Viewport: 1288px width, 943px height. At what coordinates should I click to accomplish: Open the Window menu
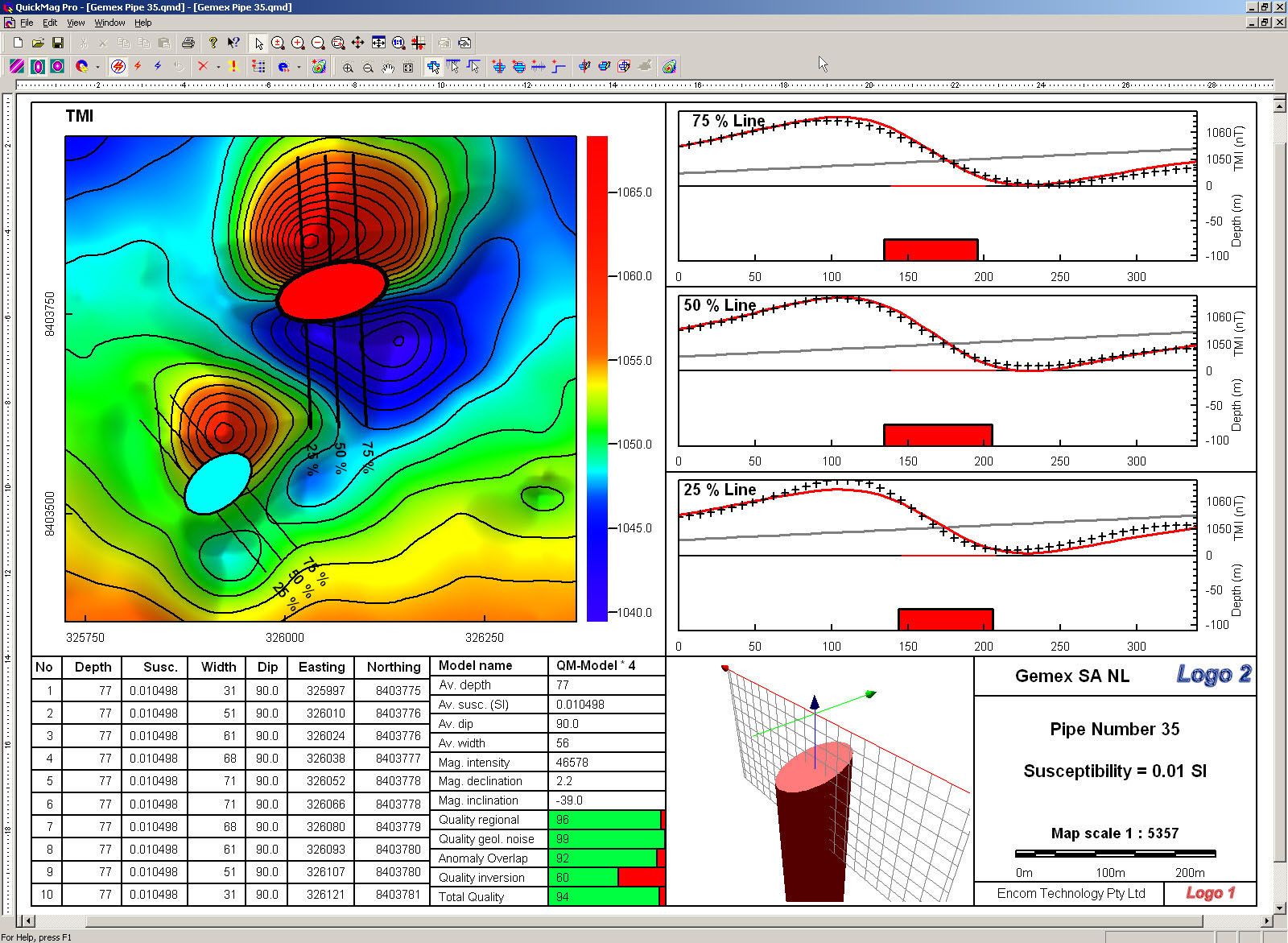pos(109,23)
